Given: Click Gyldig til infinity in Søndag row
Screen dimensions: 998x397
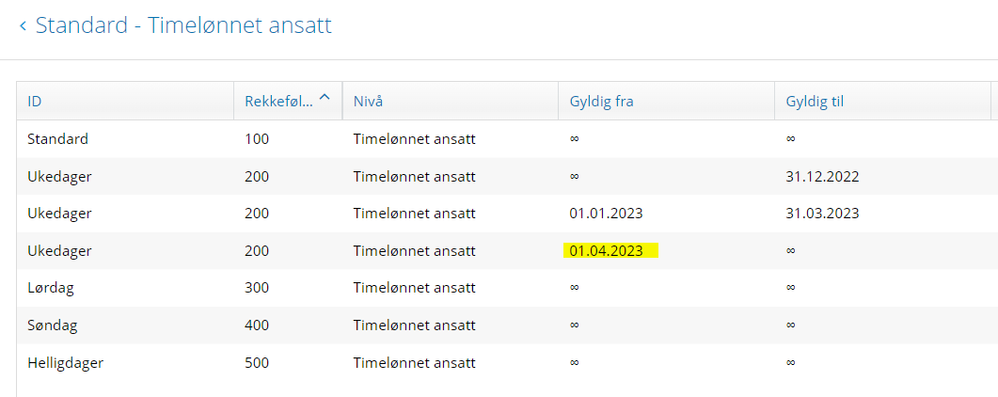Looking at the screenshot, I should point(791,326).
